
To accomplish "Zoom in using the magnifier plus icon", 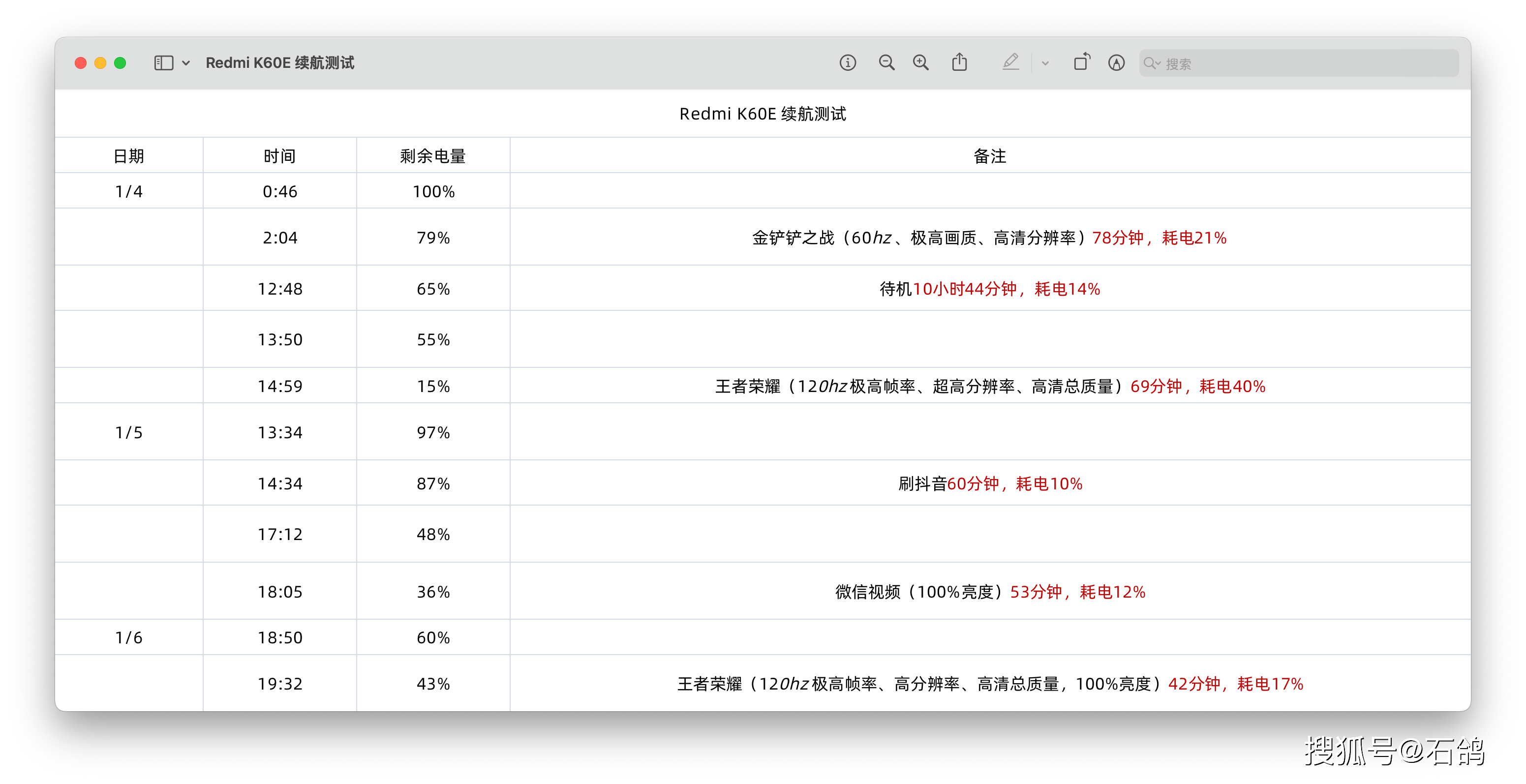I will point(920,63).
